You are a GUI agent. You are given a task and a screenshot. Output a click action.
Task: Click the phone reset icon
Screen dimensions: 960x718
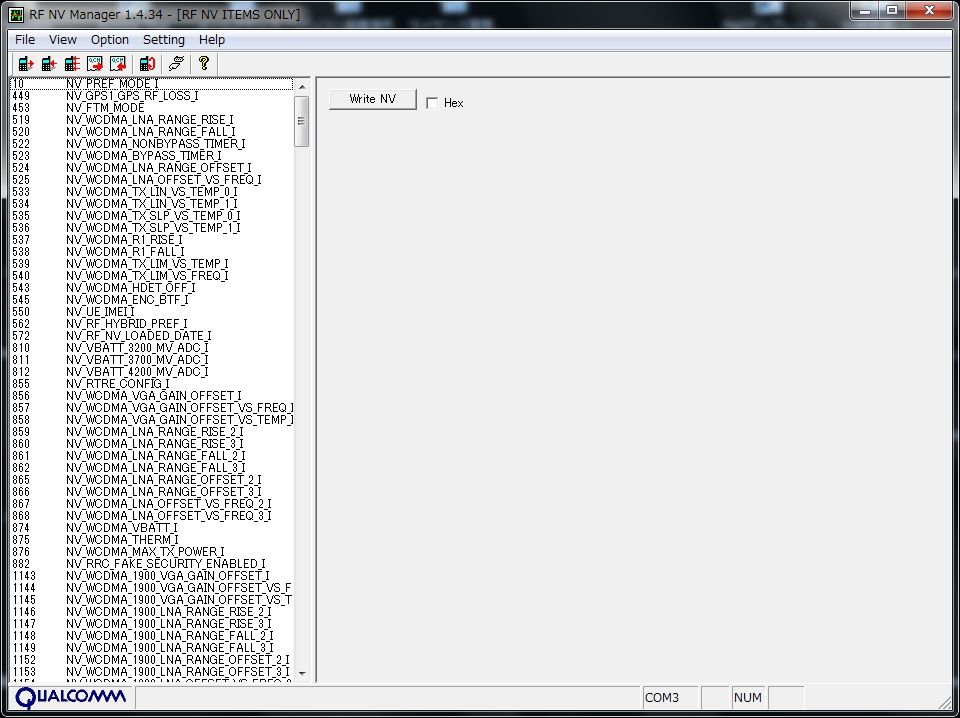pyautogui.click(x=147, y=64)
